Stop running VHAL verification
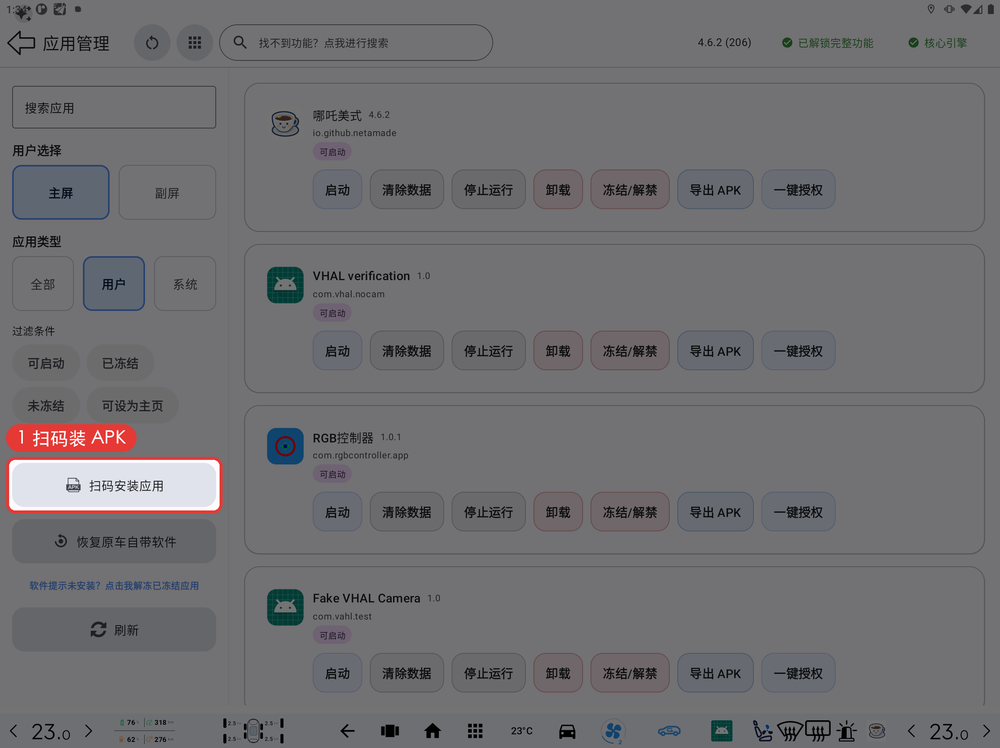Image resolution: width=1000 pixels, height=748 pixels. tap(489, 351)
